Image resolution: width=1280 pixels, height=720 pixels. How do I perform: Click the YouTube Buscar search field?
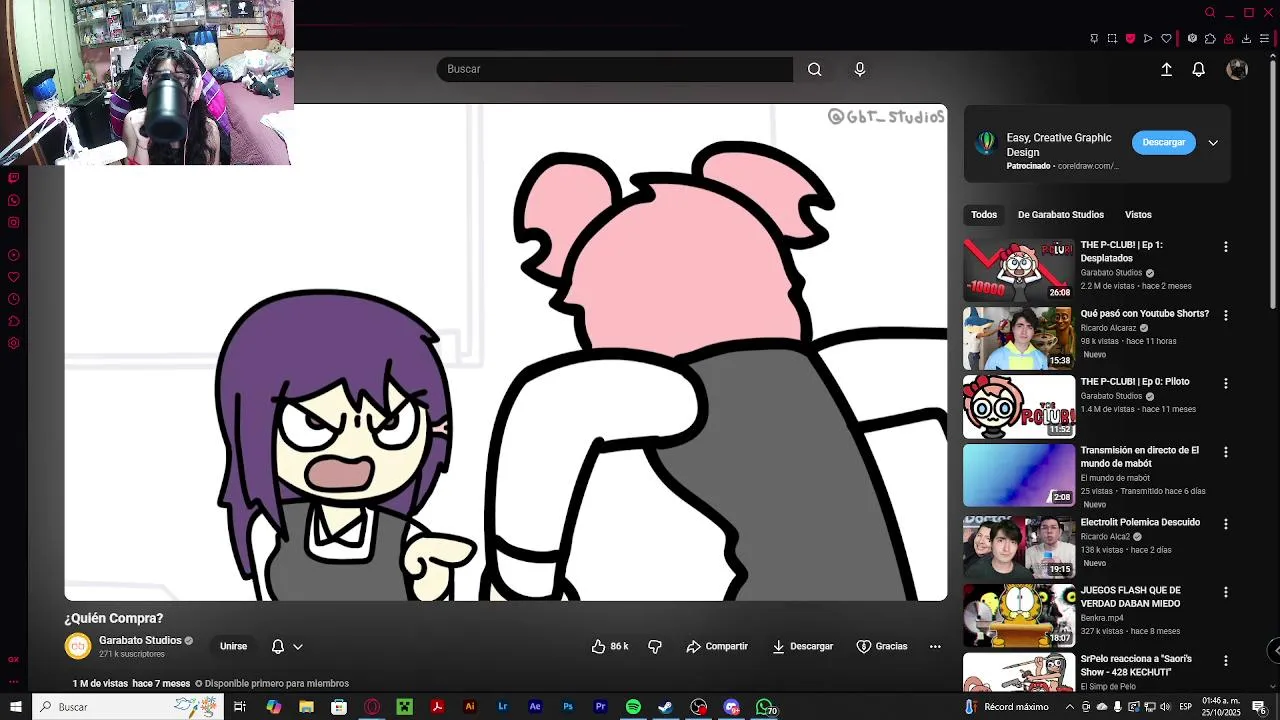(x=615, y=69)
